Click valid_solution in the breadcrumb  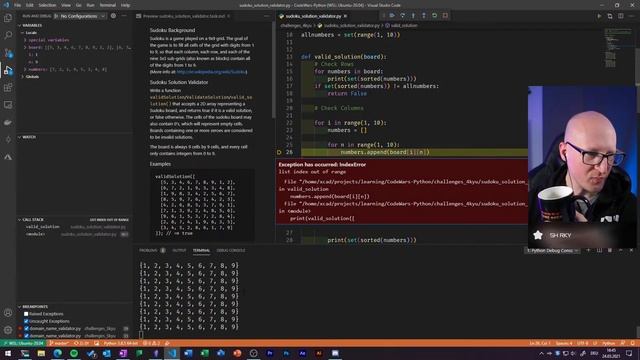click(x=401, y=25)
